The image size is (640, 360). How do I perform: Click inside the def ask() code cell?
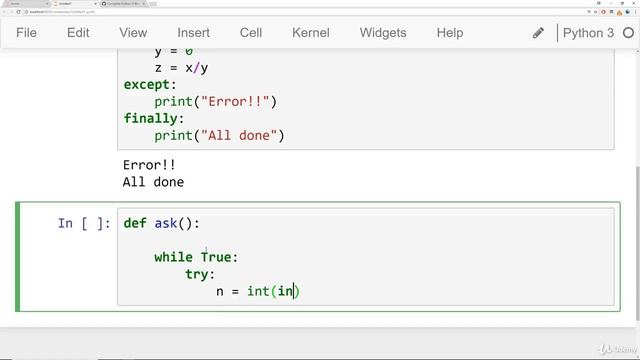pyautogui.click(x=365, y=257)
